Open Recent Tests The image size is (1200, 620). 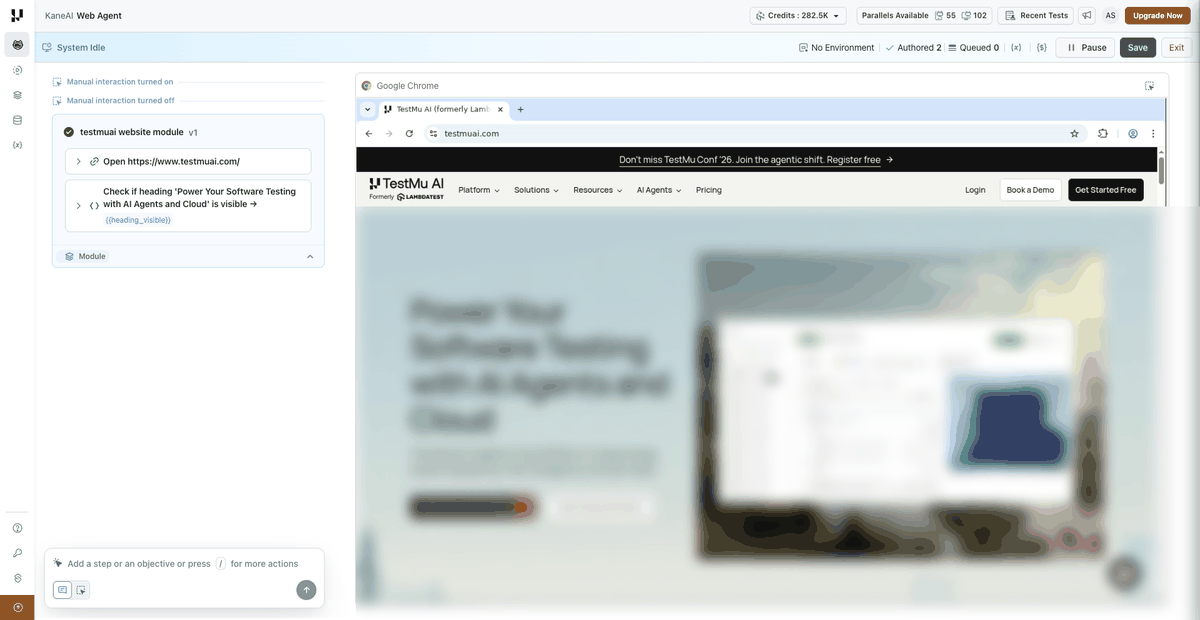coord(1036,16)
